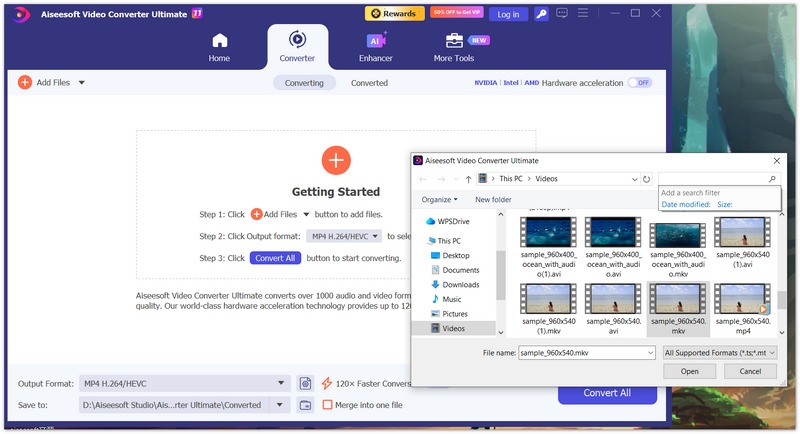Open Music folder in navigation pane

(446, 299)
